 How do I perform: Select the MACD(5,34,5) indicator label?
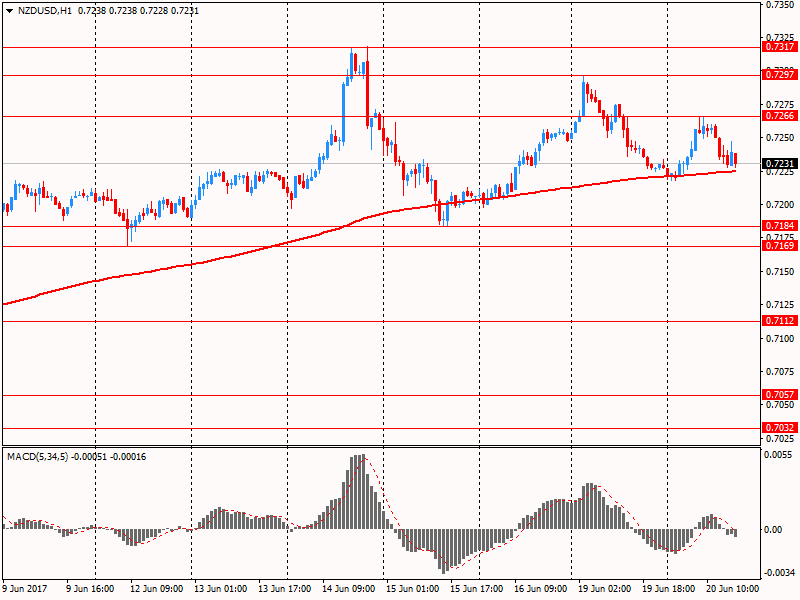(x=37, y=457)
